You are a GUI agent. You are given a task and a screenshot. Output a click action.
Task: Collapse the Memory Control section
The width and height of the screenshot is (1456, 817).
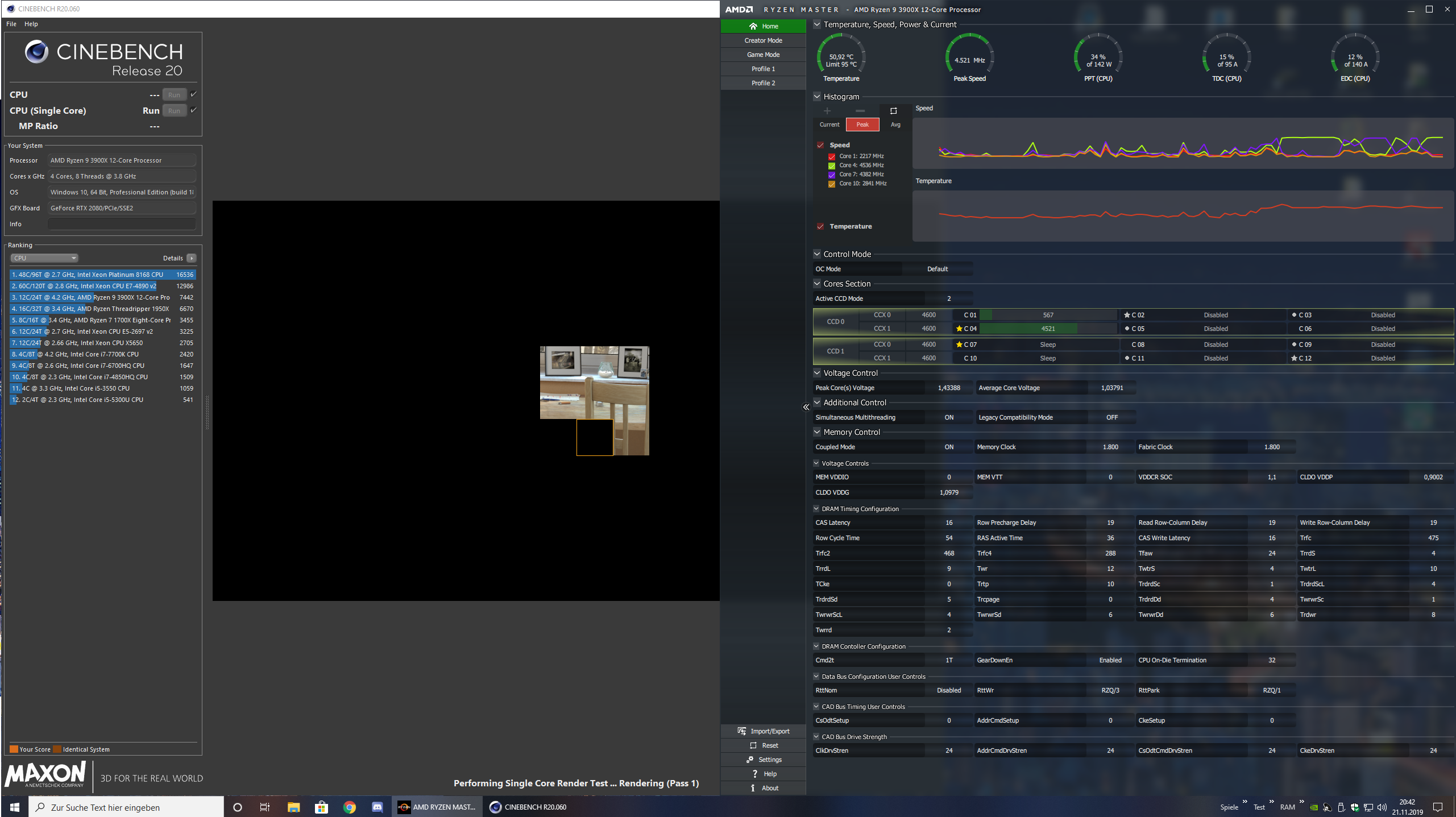pos(817,432)
